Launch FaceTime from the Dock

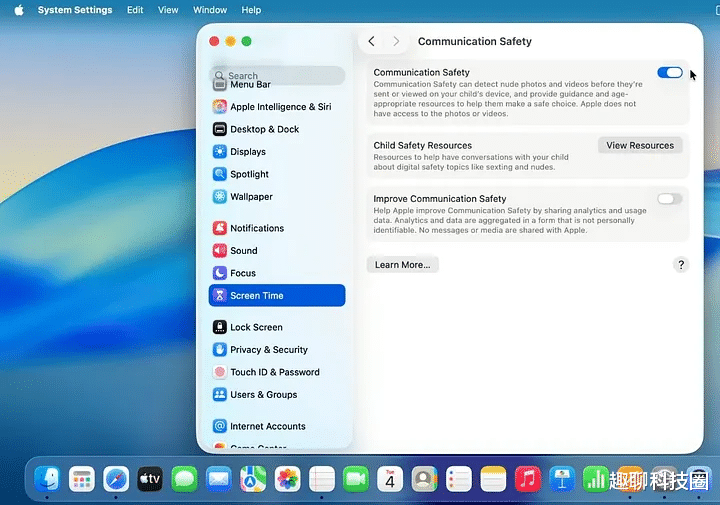356,479
